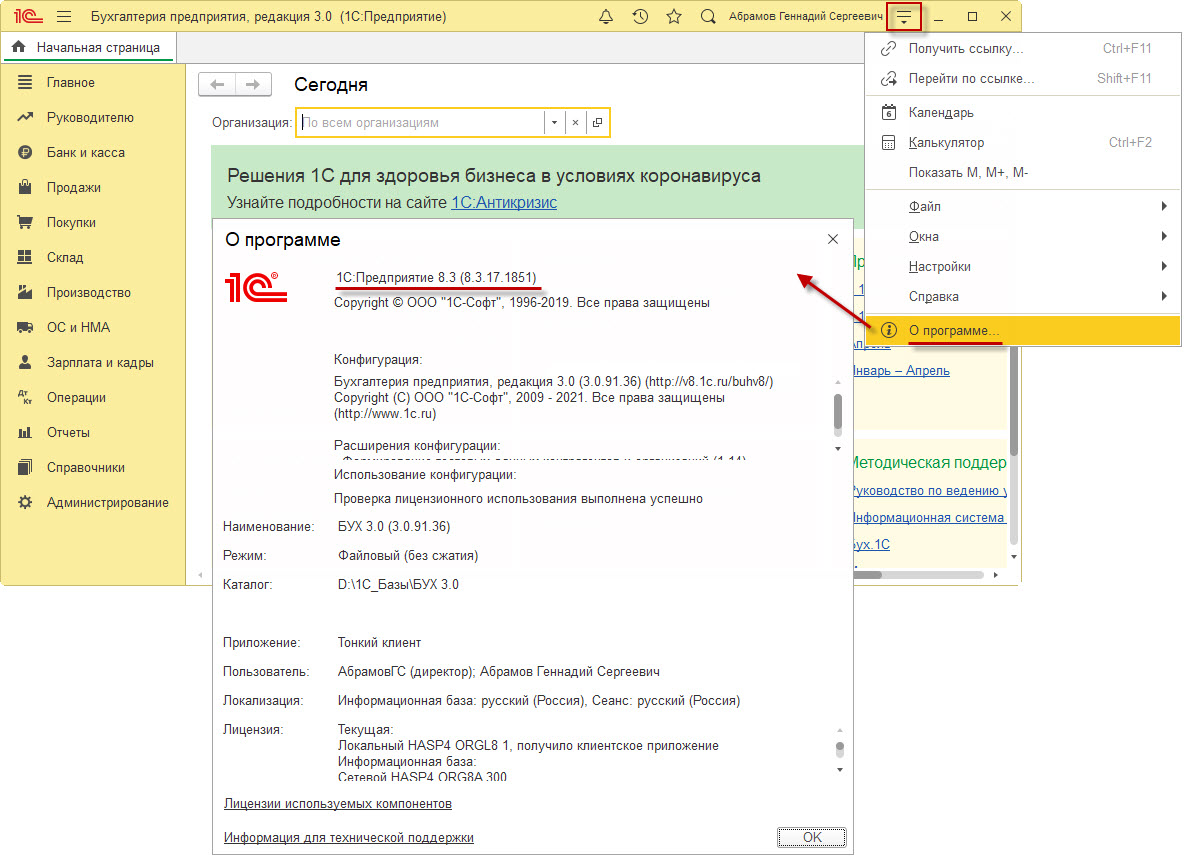Open Справочники section in sidebar
The image size is (1185, 858).
tap(92, 467)
